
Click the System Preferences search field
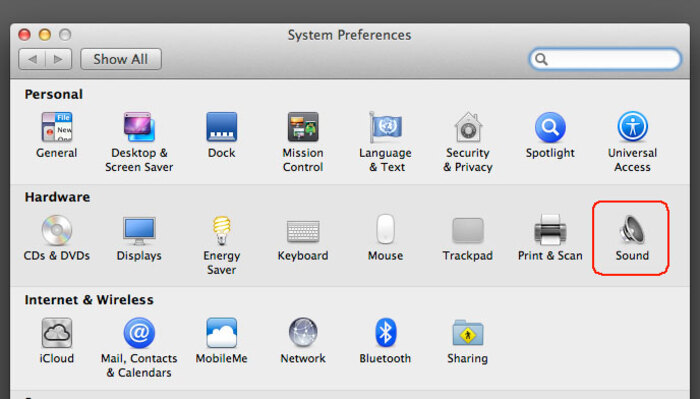point(605,59)
